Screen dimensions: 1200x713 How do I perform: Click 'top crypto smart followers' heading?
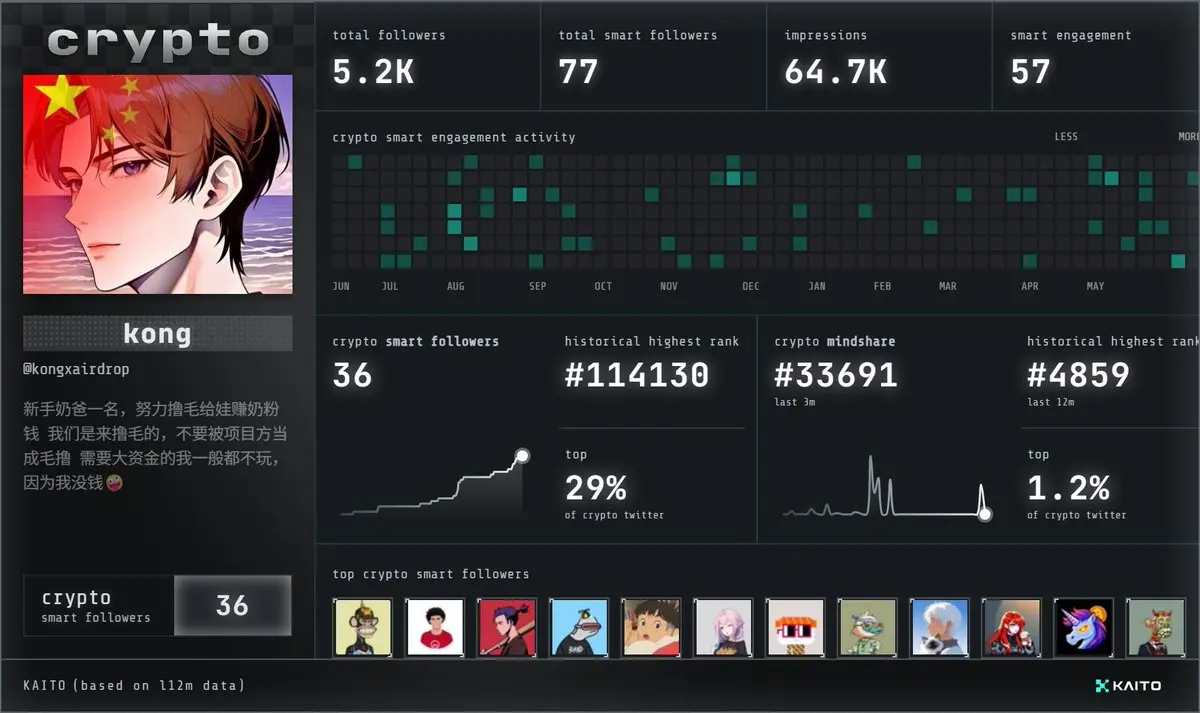pos(431,574)
